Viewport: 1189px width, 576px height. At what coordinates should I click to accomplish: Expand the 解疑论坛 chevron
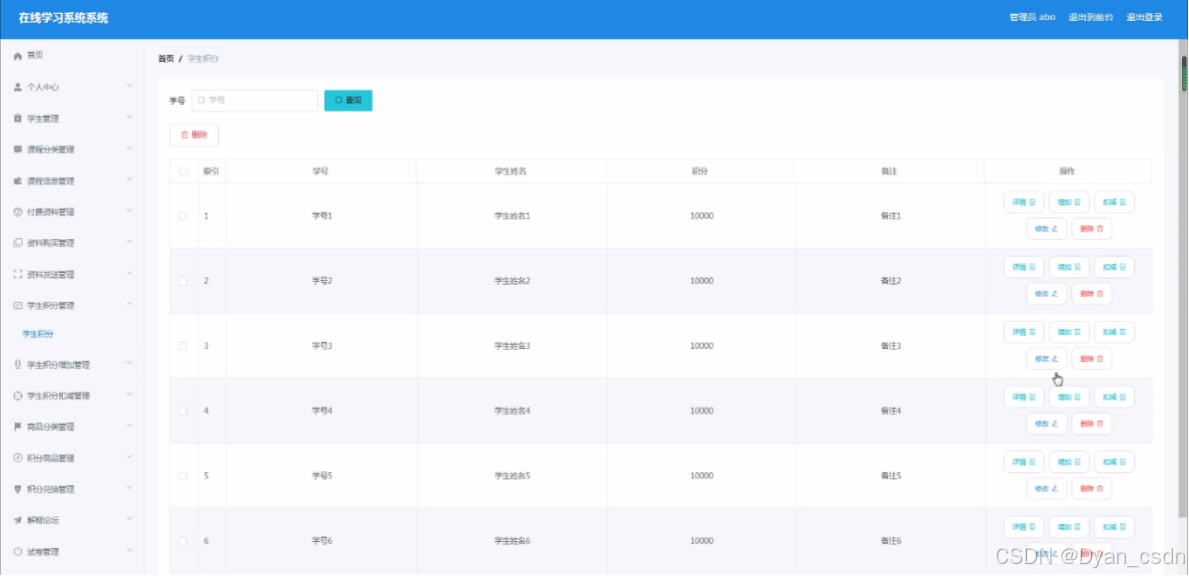pos(129,520)
